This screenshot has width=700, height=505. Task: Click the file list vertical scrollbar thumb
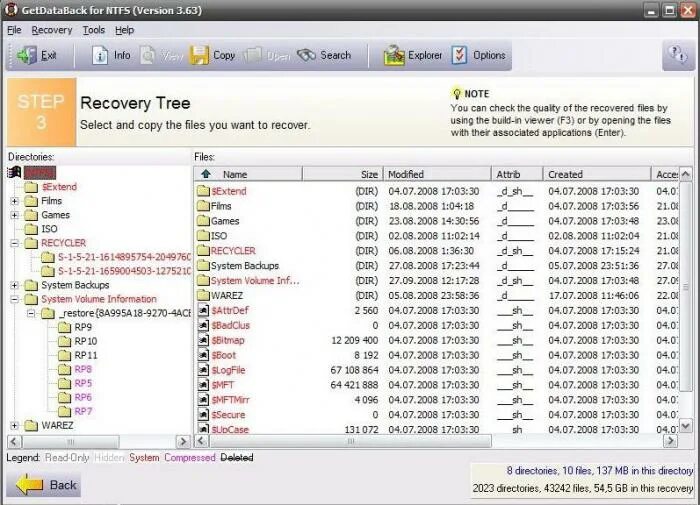click(686, 286)
